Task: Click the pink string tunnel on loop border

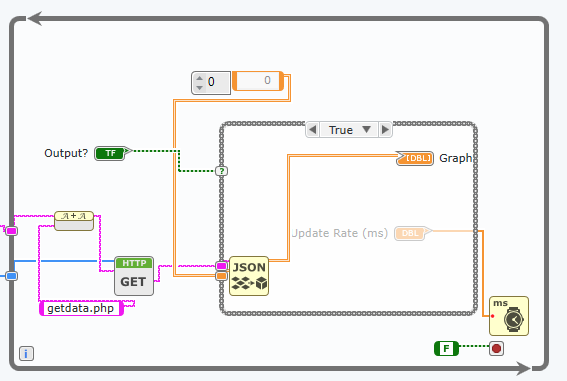Action: click(12, 231)
